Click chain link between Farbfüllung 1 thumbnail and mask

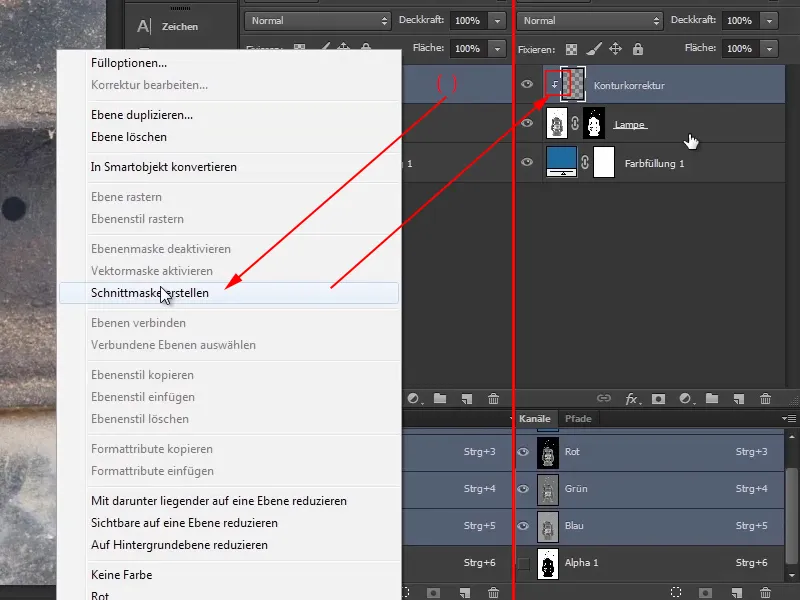pyautogui.click(x=585, y=162)
